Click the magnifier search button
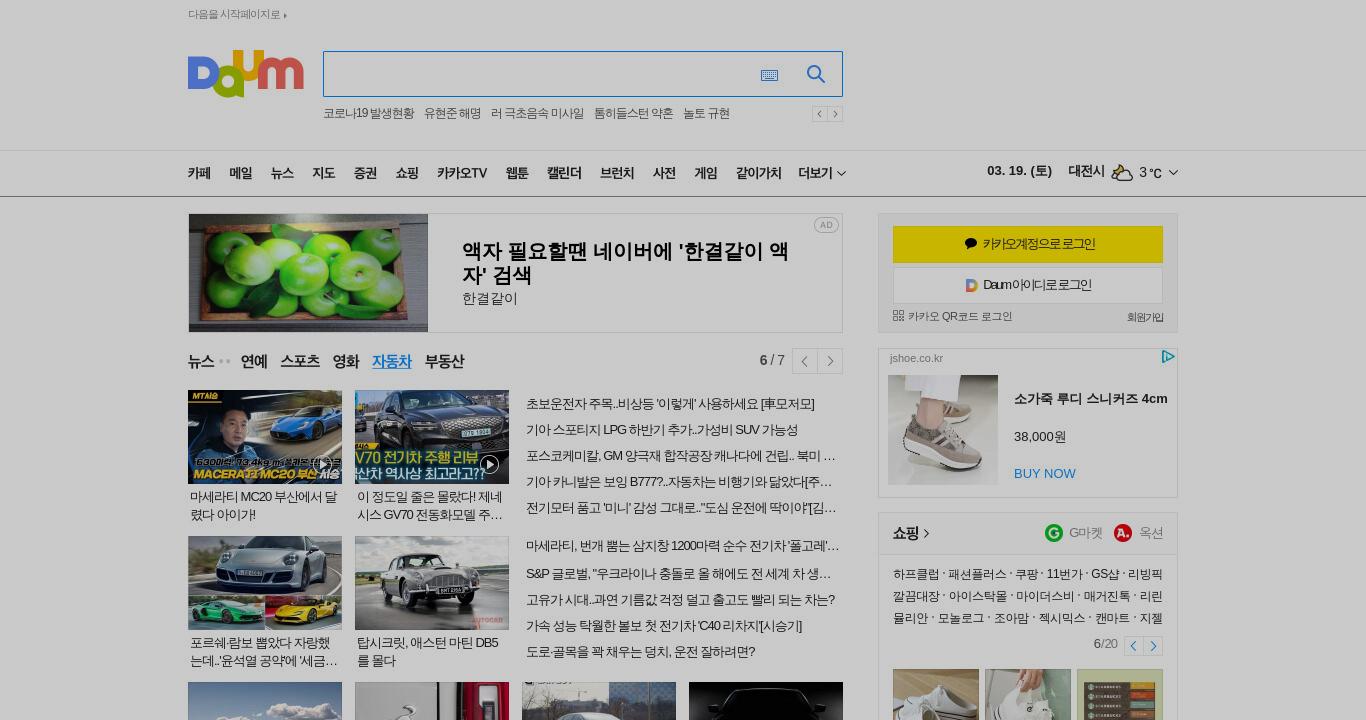Image resolution: width=1366 pixels, height=720 pixels. (816, 74)
